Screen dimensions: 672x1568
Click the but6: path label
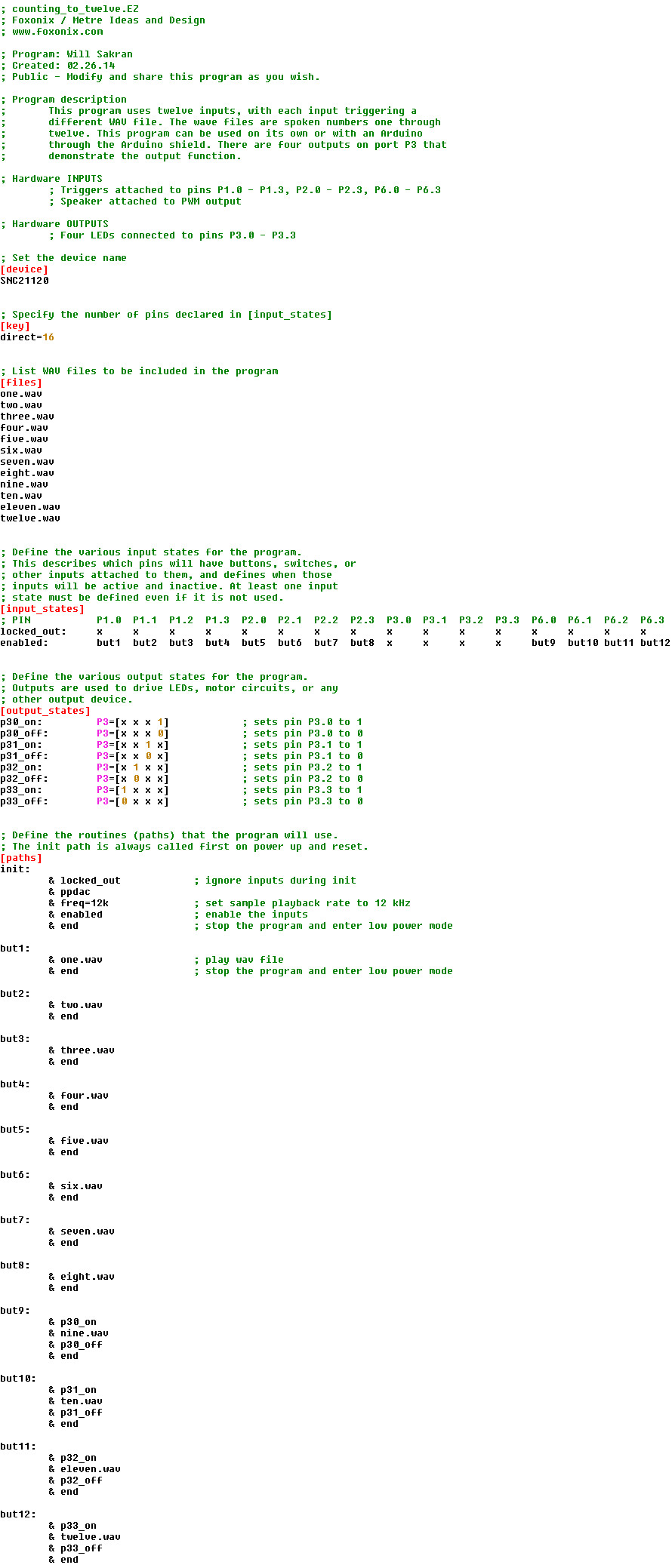pos(15,1175)
